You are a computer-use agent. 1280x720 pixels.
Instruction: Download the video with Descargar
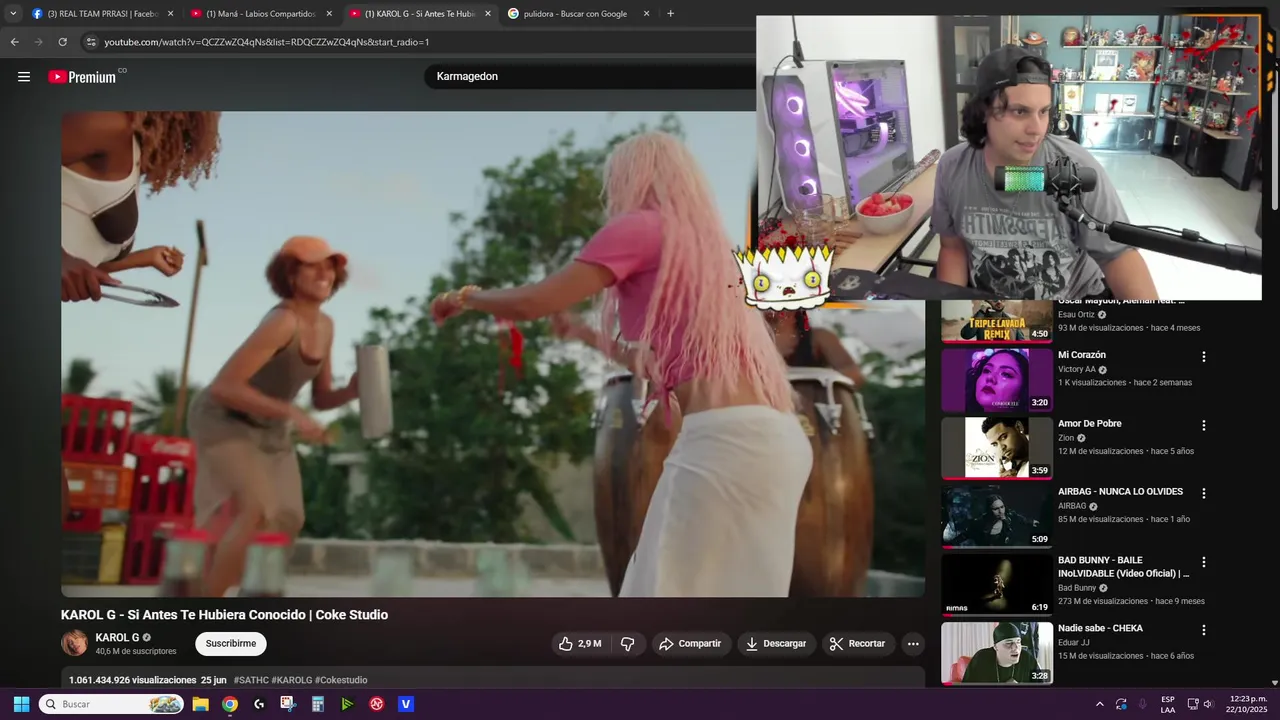pos(775,644)
